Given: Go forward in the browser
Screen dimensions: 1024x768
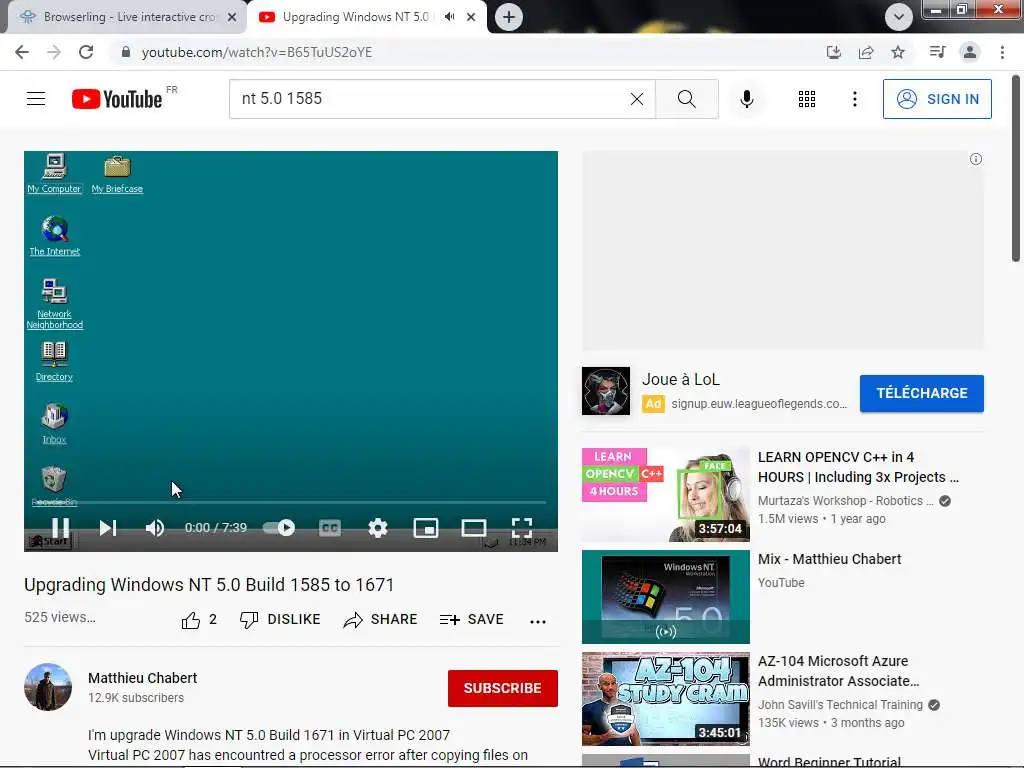Looking at the screenshot, I should [54, 52].
